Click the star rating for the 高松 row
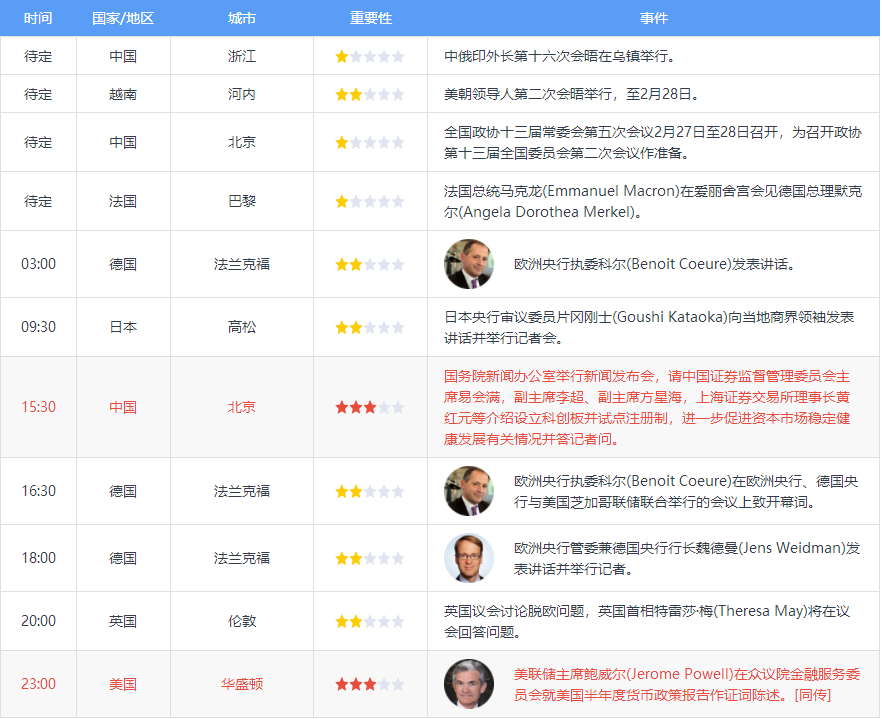This screenshot has width=882, height=719. [x=370, y=327]
